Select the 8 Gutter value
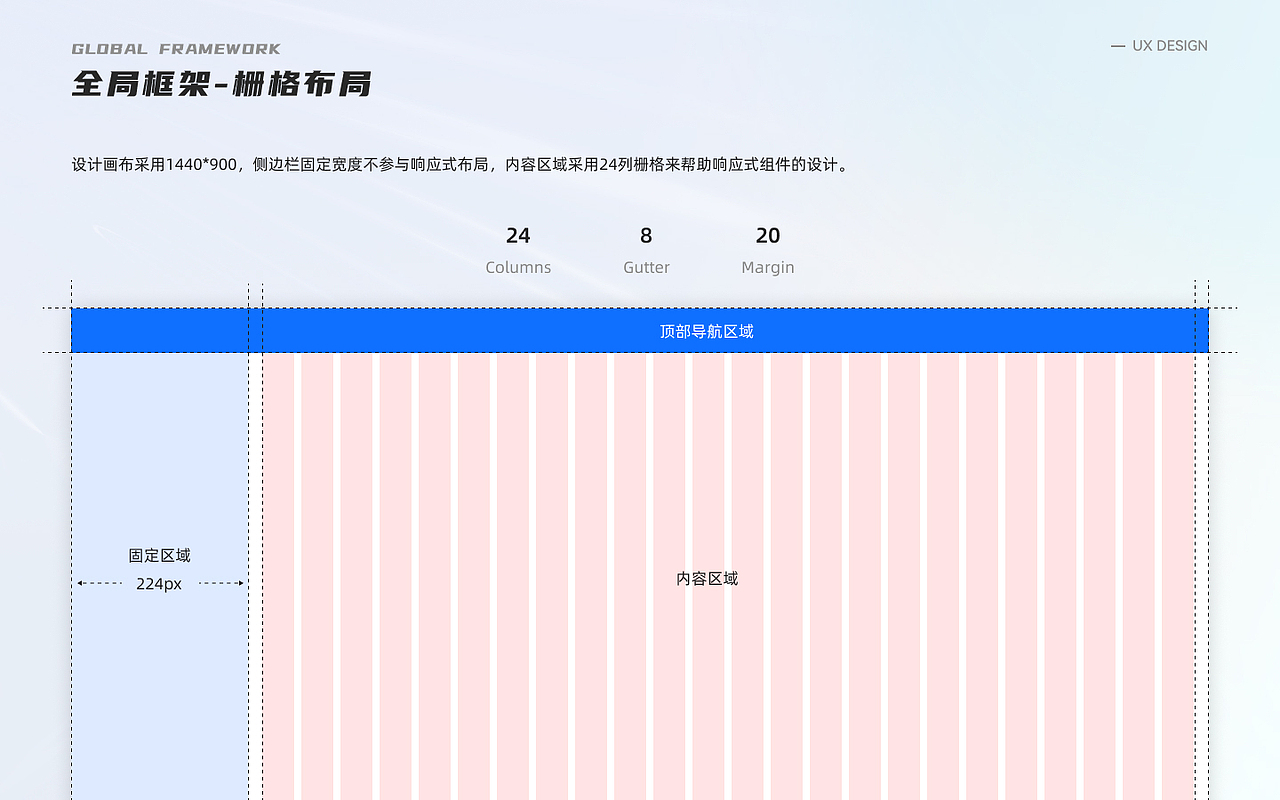This screenshot has height=800, width=1280. (646, 250)
